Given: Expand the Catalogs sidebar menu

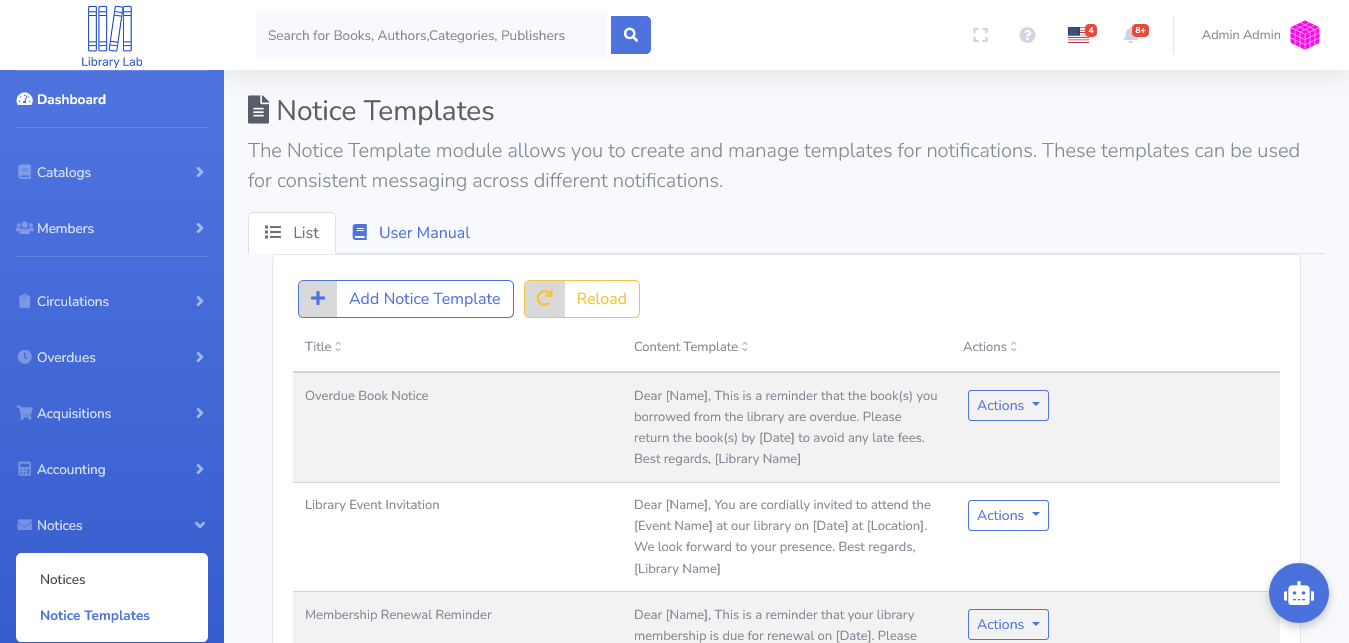Looking at the screenshot, I should pos(112,172).
